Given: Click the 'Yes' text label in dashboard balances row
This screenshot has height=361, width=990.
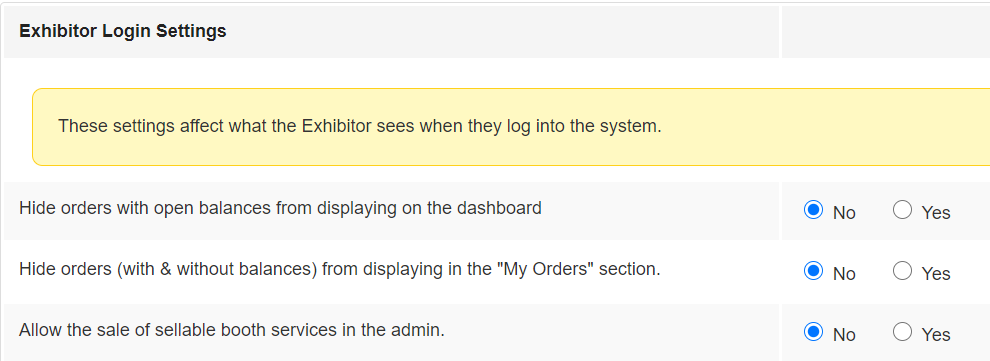Looking at the screenshot, I should pos(936,213).
